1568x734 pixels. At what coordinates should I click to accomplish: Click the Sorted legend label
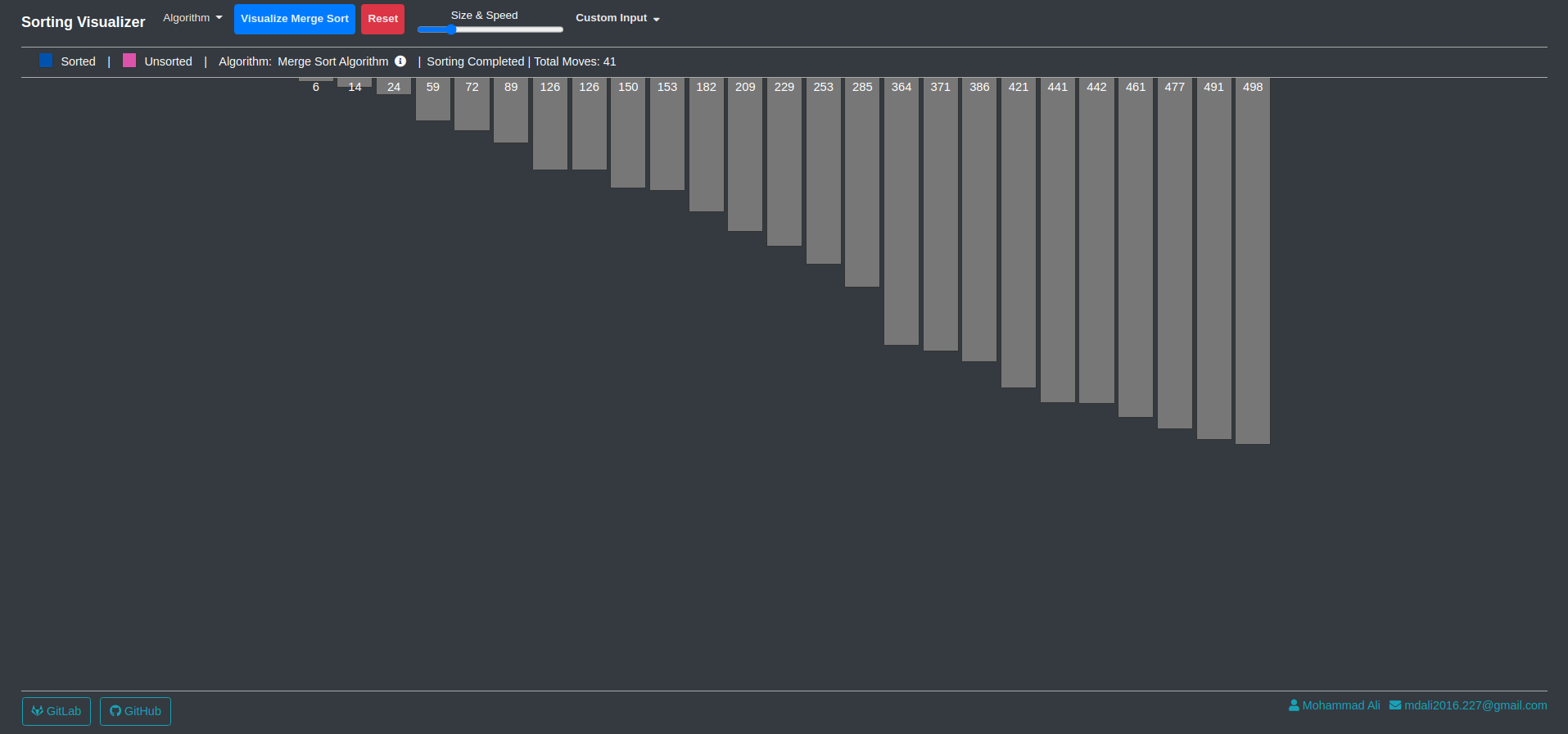[x=78, y=61]
